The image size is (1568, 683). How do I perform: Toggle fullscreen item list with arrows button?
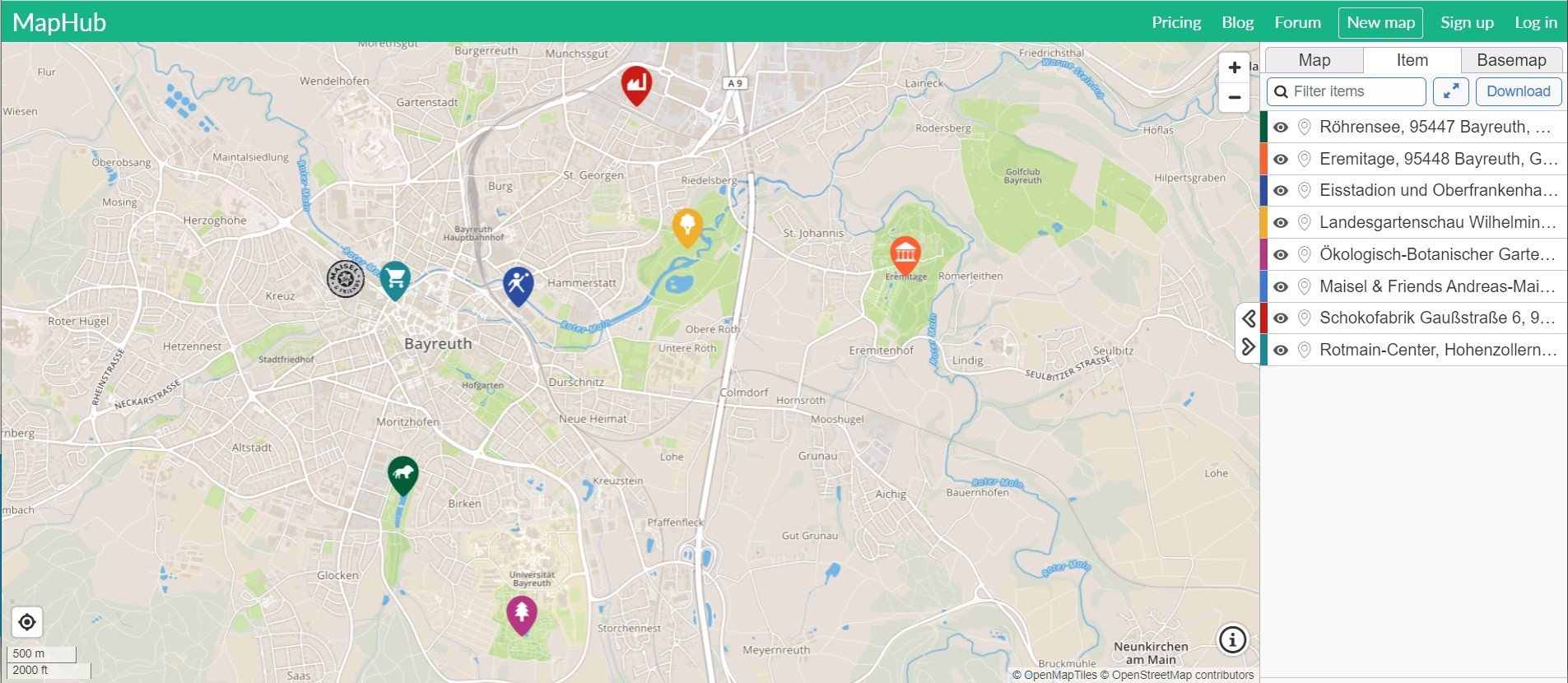pos(1451,91)
